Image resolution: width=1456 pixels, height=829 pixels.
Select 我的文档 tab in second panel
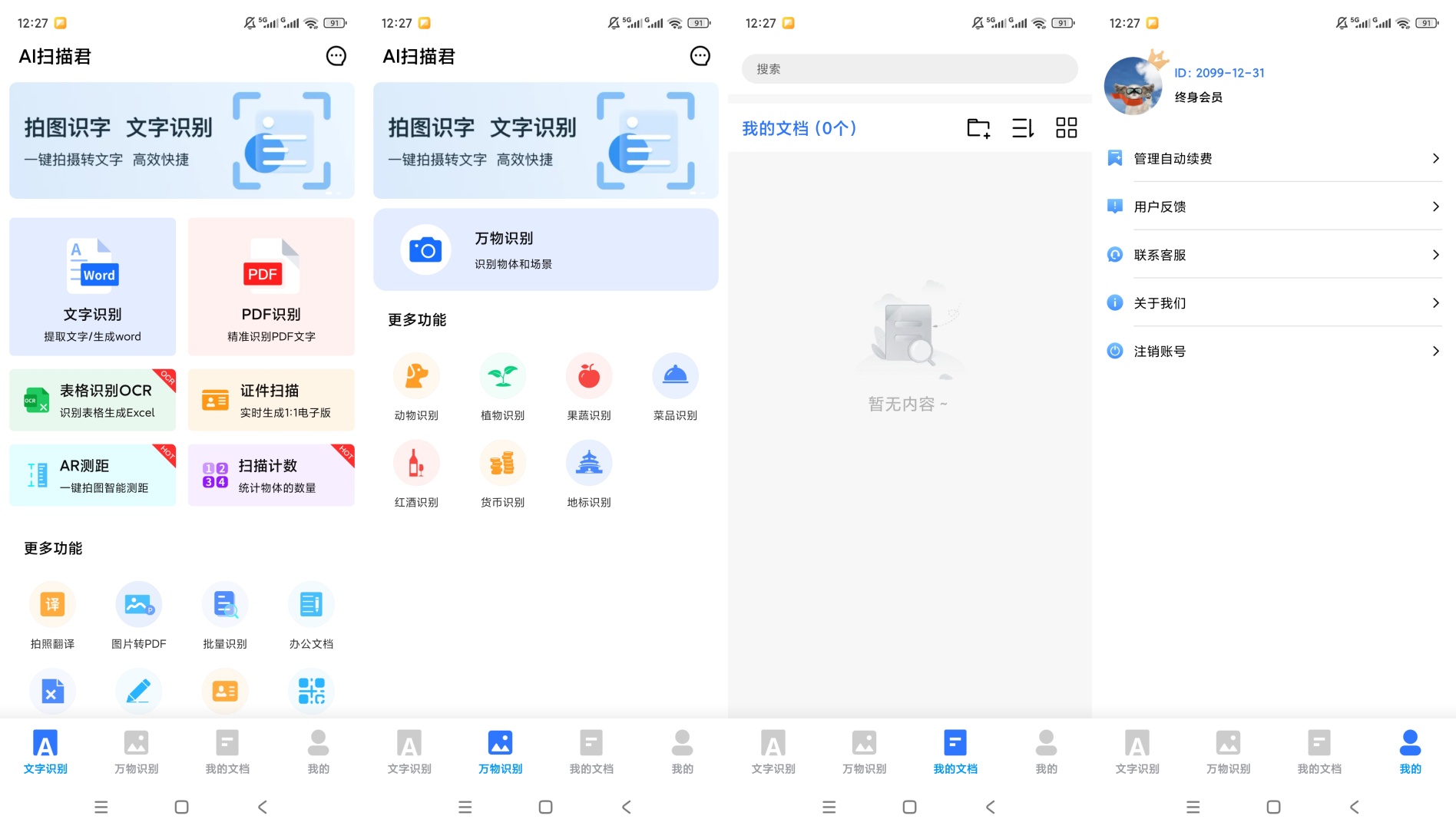click(591, 751)
